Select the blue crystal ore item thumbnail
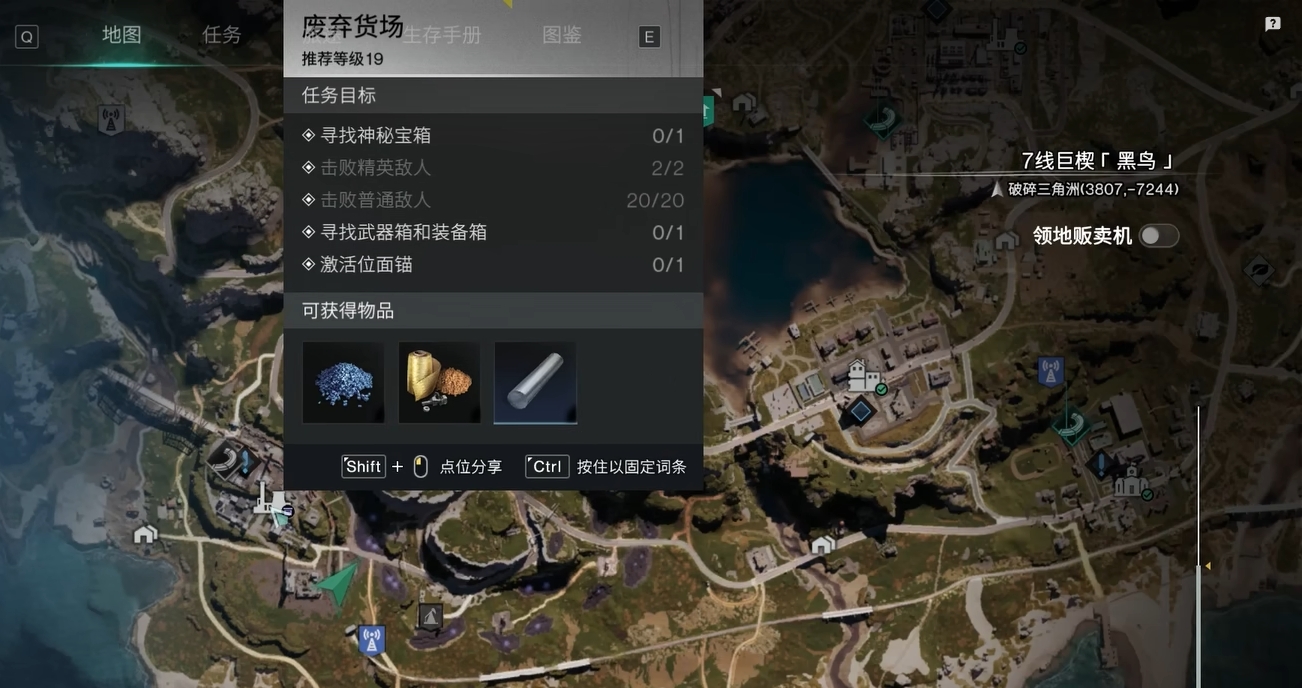Viewport: 1302px width, 688px height. pos(343,382)
